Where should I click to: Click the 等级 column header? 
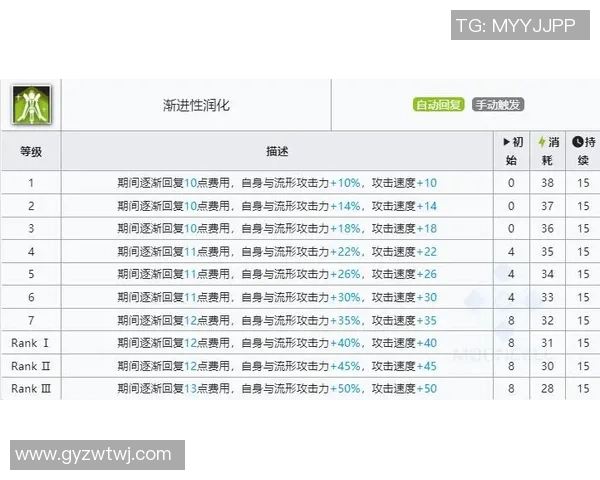pos(31,152)
